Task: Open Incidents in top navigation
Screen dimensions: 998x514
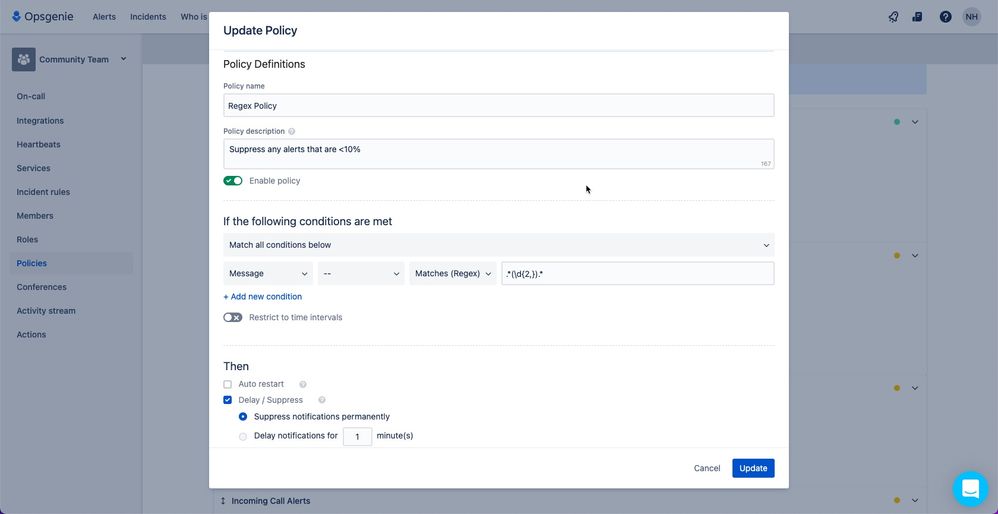Action: tap(148, 17)
